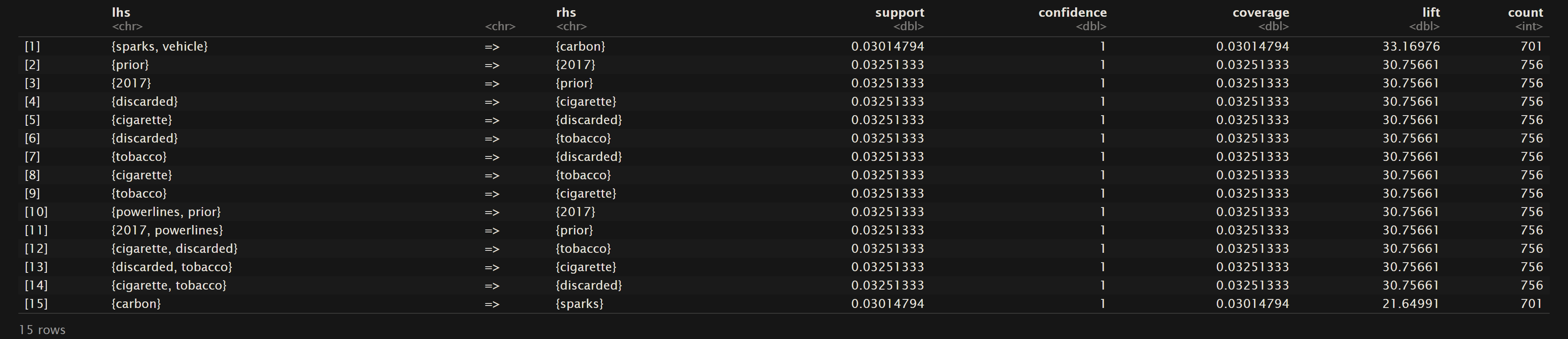Click the coverage column header
This screenshot has width=1568, height=339.
(x=1261, y=12)
